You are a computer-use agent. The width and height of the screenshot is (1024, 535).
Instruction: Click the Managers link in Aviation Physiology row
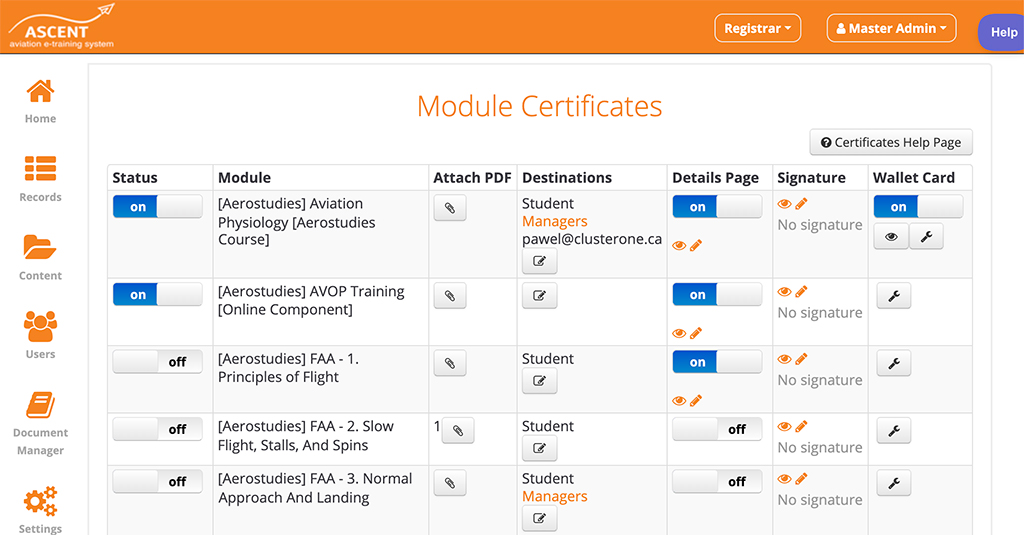(554, 221)
